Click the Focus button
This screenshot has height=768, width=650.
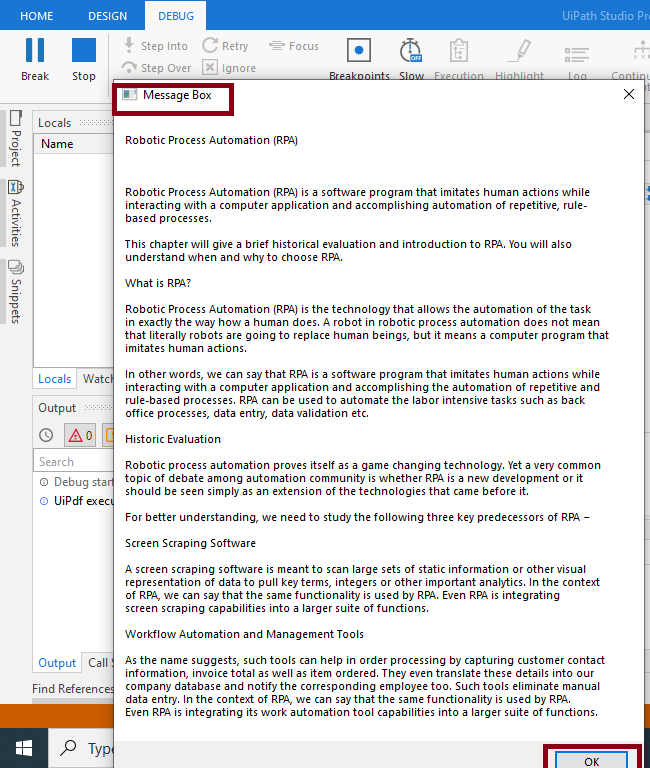tap(294, 46)
